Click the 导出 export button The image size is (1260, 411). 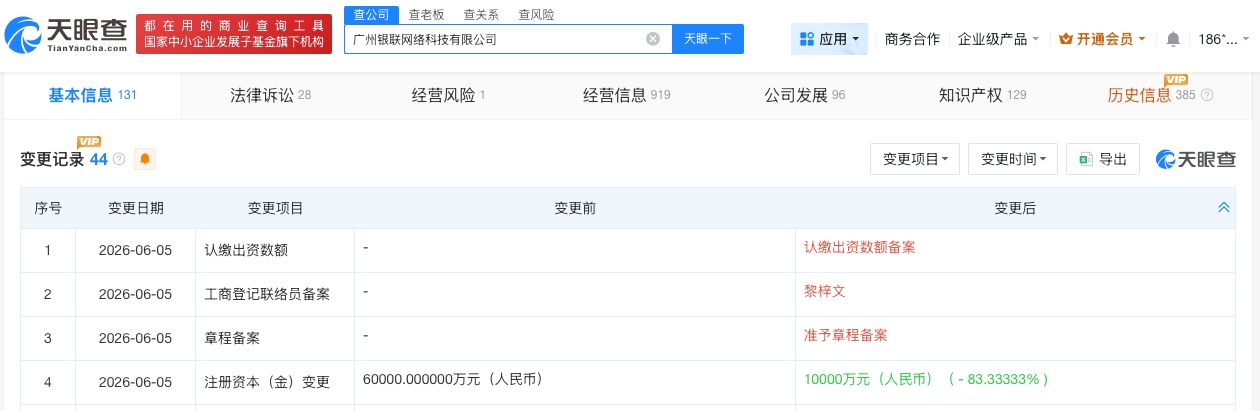(1103, 159)
